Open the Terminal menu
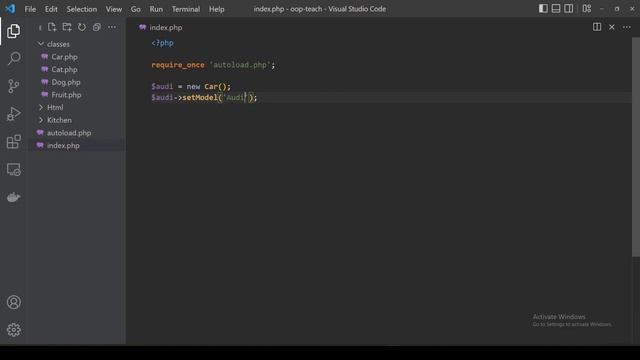This screenshot has width=640, height=360. coord(186,9)
